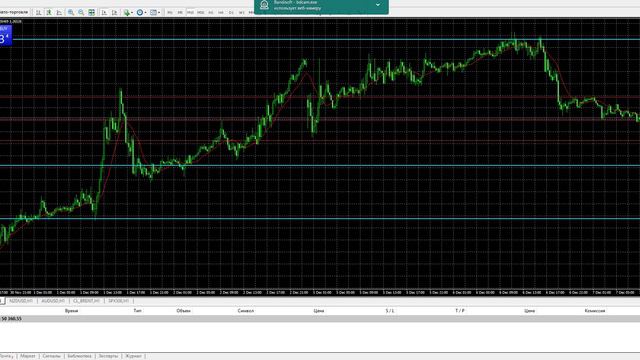Select the D1 timeframe button
The image size is (640, 360).
click(x=231, y=13)
